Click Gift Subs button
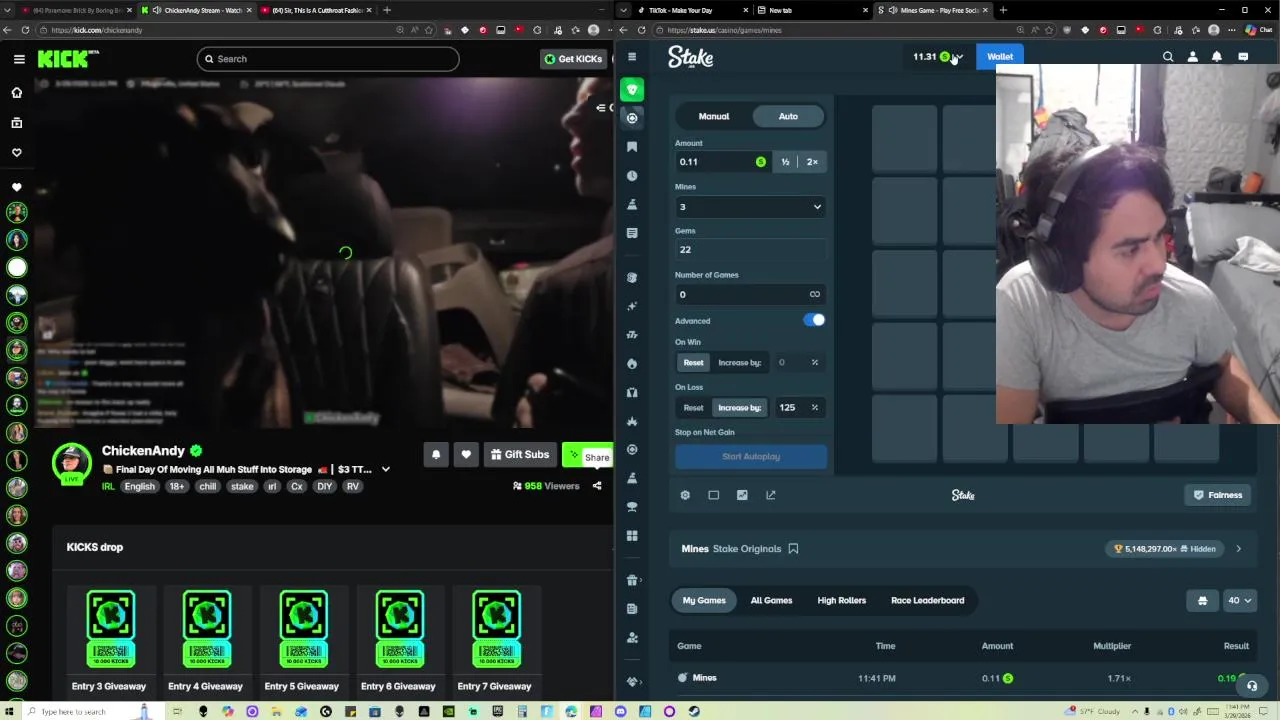1280x720 pixels. tap(519, 455)
